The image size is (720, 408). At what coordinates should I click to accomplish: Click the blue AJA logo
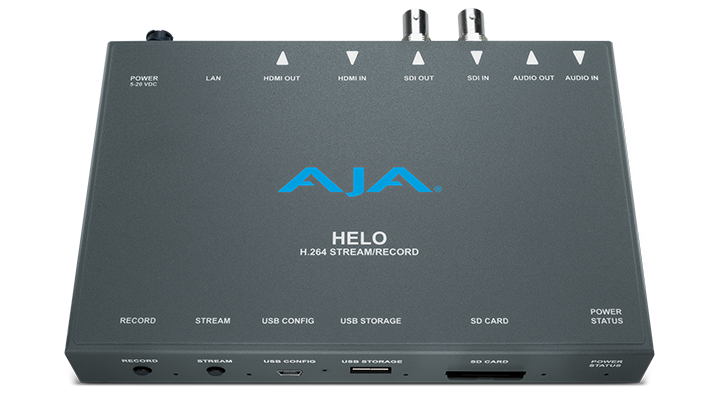(x=360, y=181)
